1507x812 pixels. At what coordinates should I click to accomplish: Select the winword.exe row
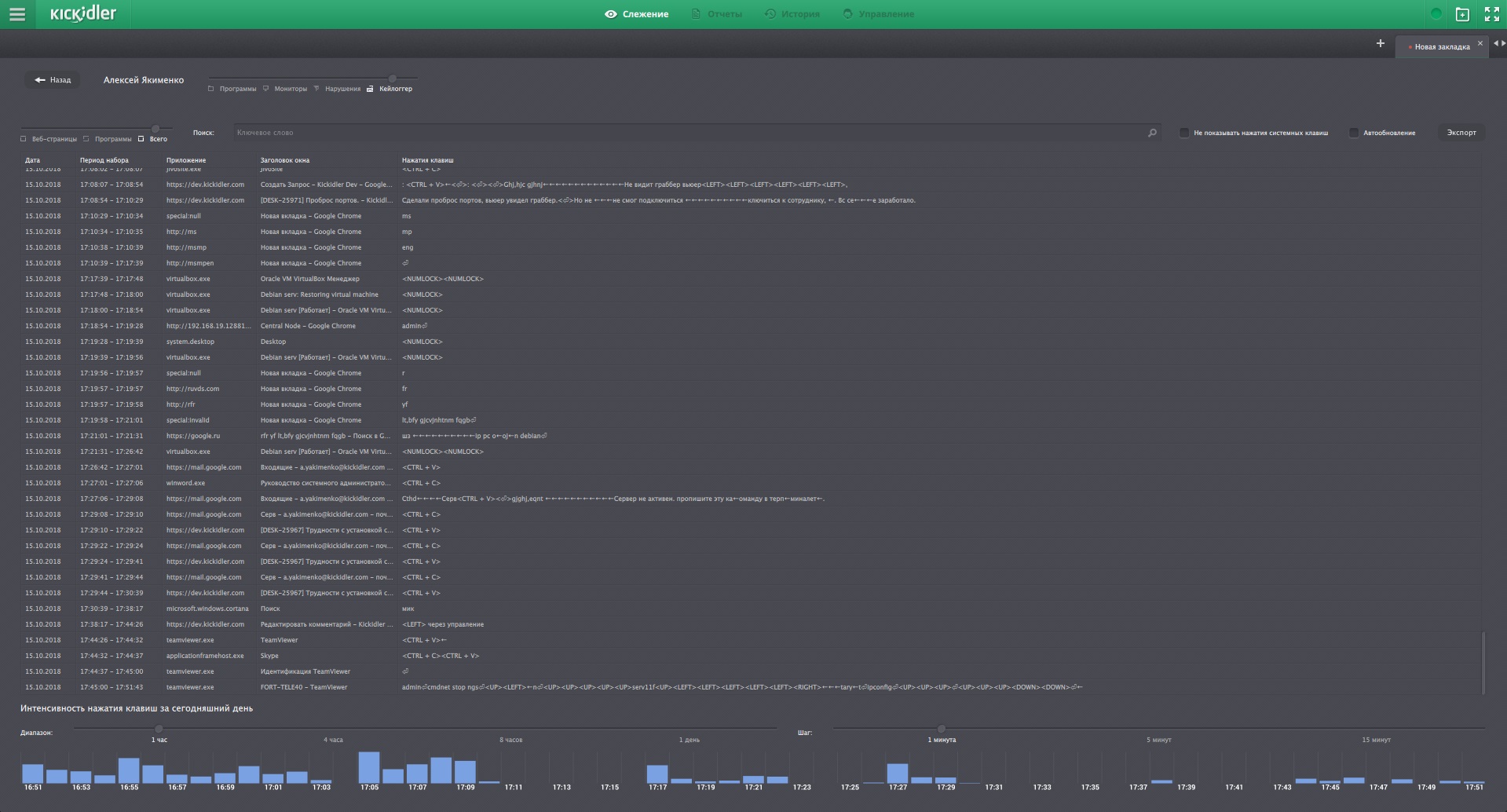tap(752, 483)
